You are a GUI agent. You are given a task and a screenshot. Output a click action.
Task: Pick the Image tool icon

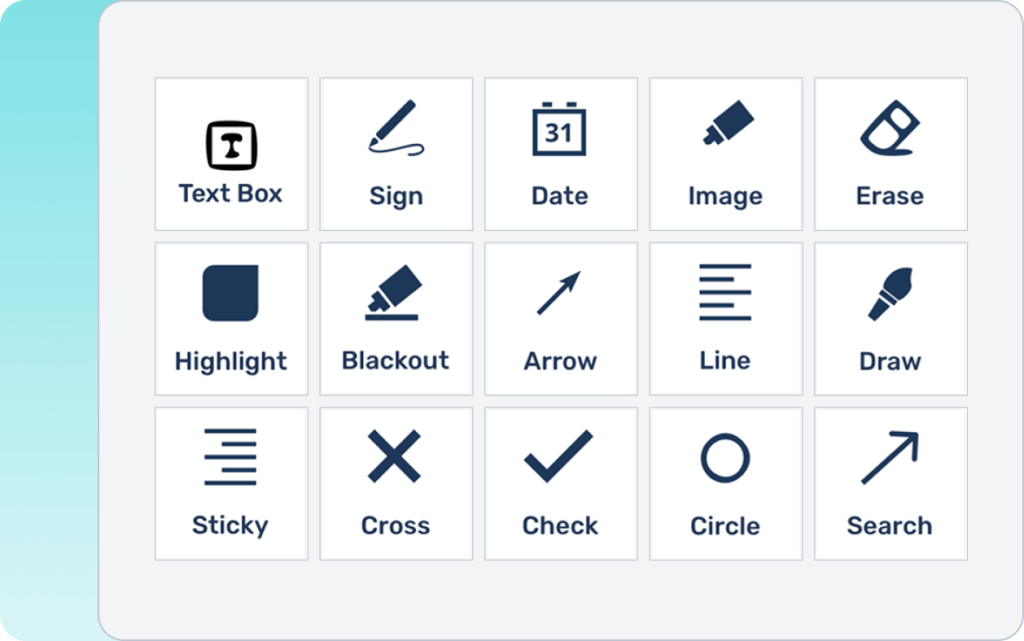coord(725,124)
